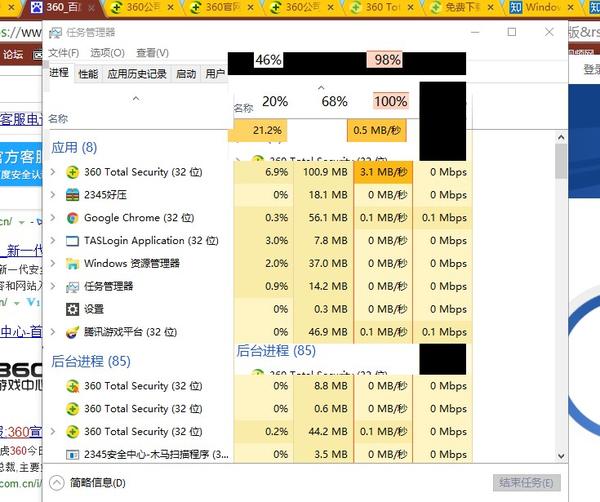This screenshot has height=502, width=600.
Task: Click 论坛 bookmark in the browser
Action: (x=13, y=55)
